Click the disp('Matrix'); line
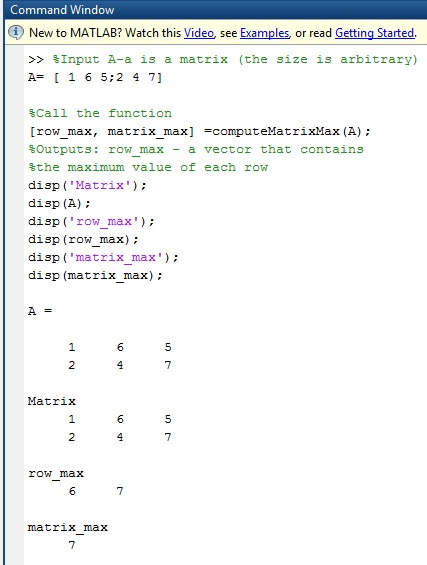 pos(88,185)
